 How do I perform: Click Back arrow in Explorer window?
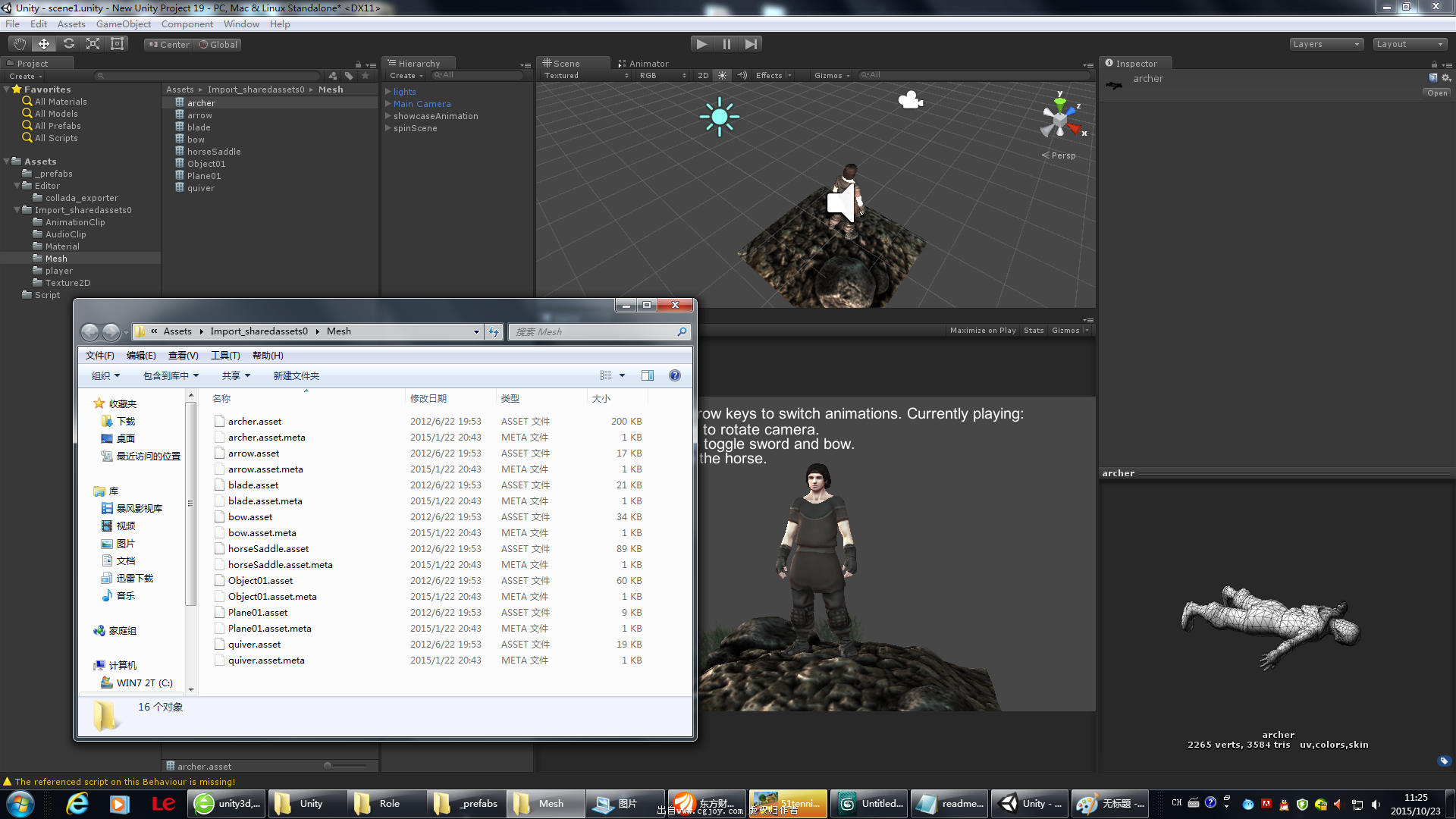click(x=89, y=332)
